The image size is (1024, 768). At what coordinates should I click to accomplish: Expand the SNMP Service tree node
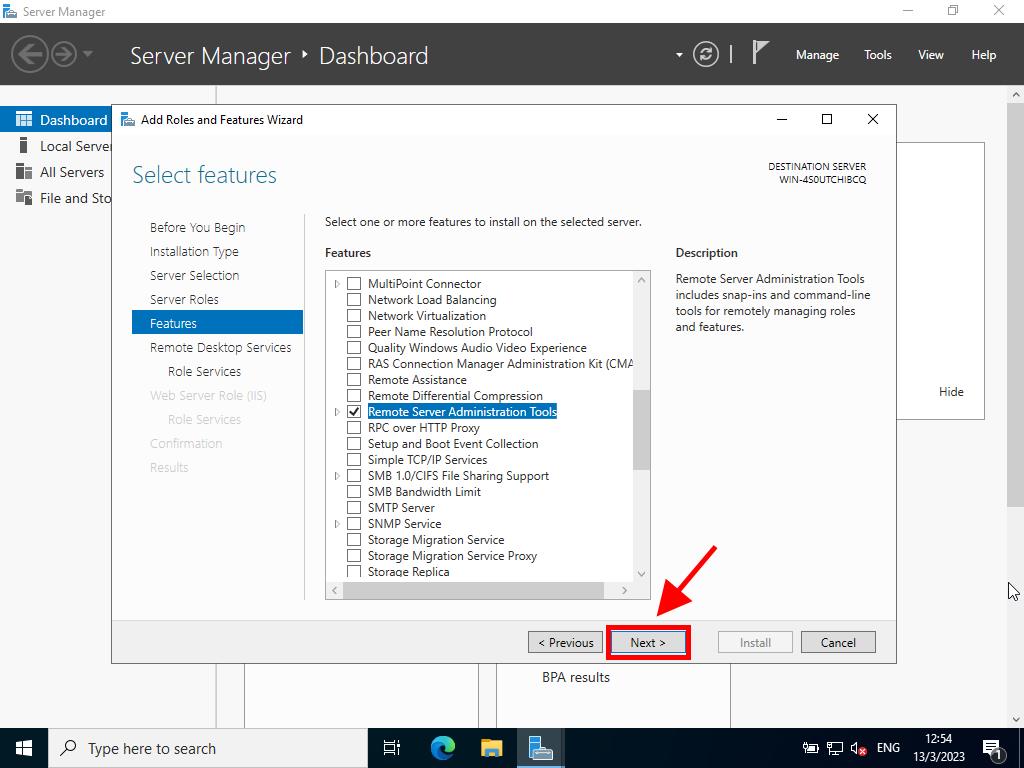tap(337, 524)
